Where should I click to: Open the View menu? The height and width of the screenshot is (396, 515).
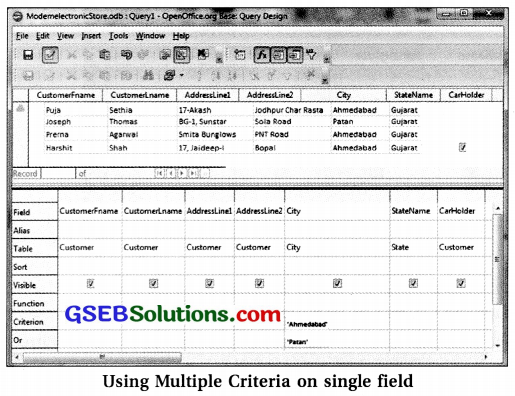point(65,36)
